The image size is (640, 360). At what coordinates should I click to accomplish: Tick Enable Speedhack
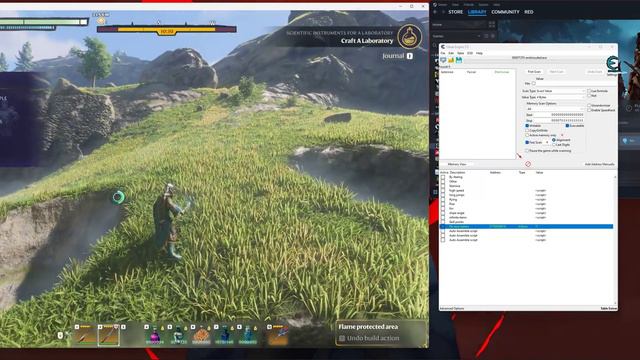click(x=589, y=110)
